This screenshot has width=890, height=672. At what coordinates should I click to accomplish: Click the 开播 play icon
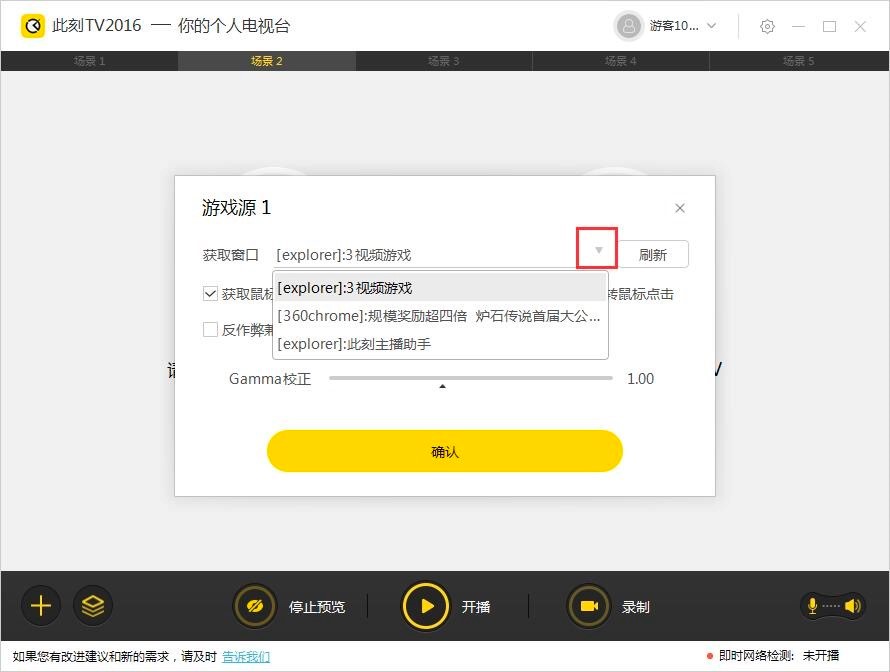tap(425, 605)
